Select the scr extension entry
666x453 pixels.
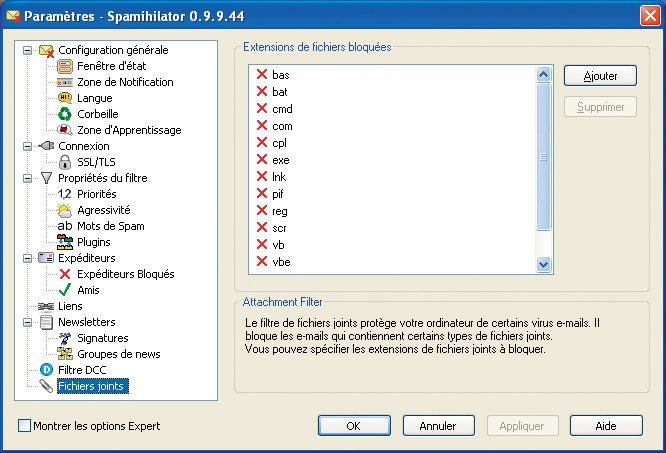point(279,228)
